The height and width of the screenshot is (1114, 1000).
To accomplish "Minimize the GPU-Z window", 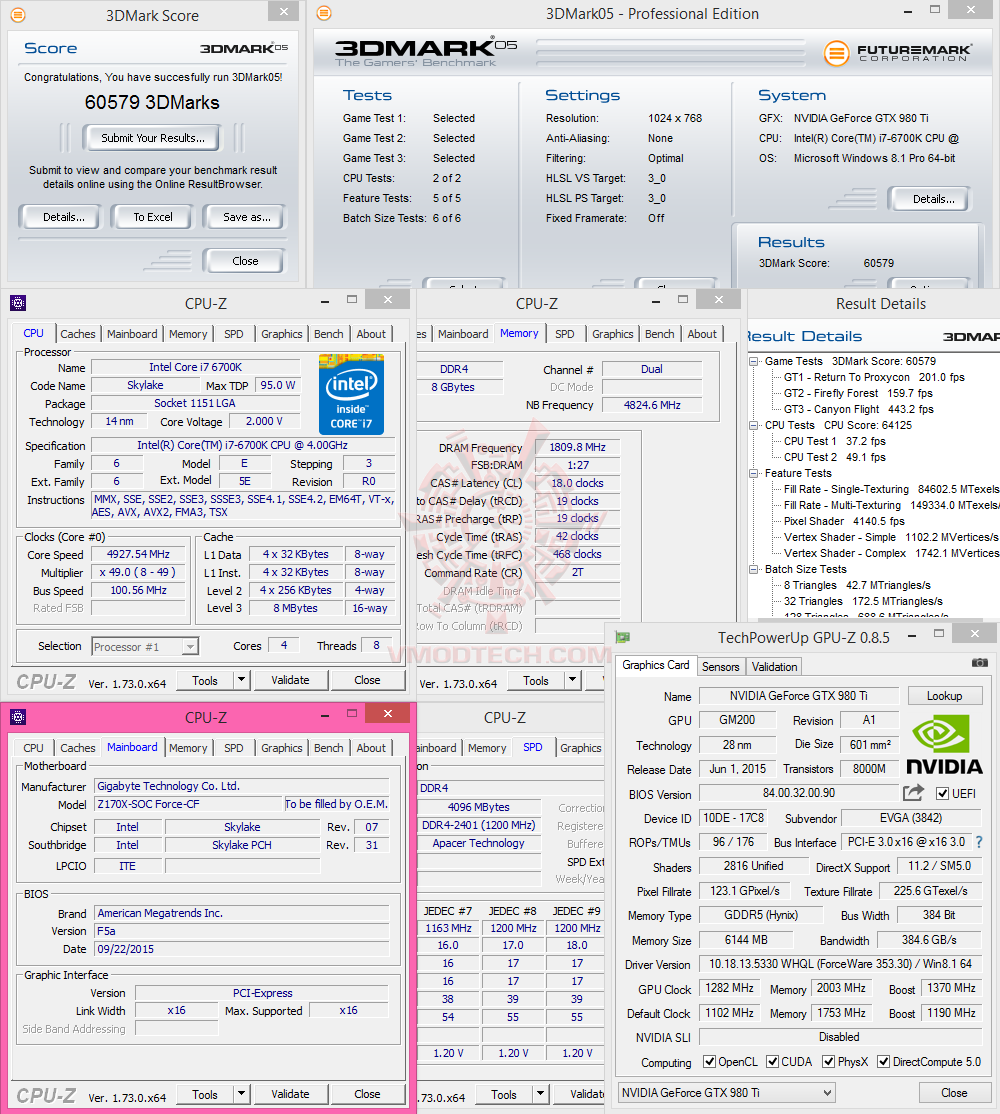I will [911, 637].
